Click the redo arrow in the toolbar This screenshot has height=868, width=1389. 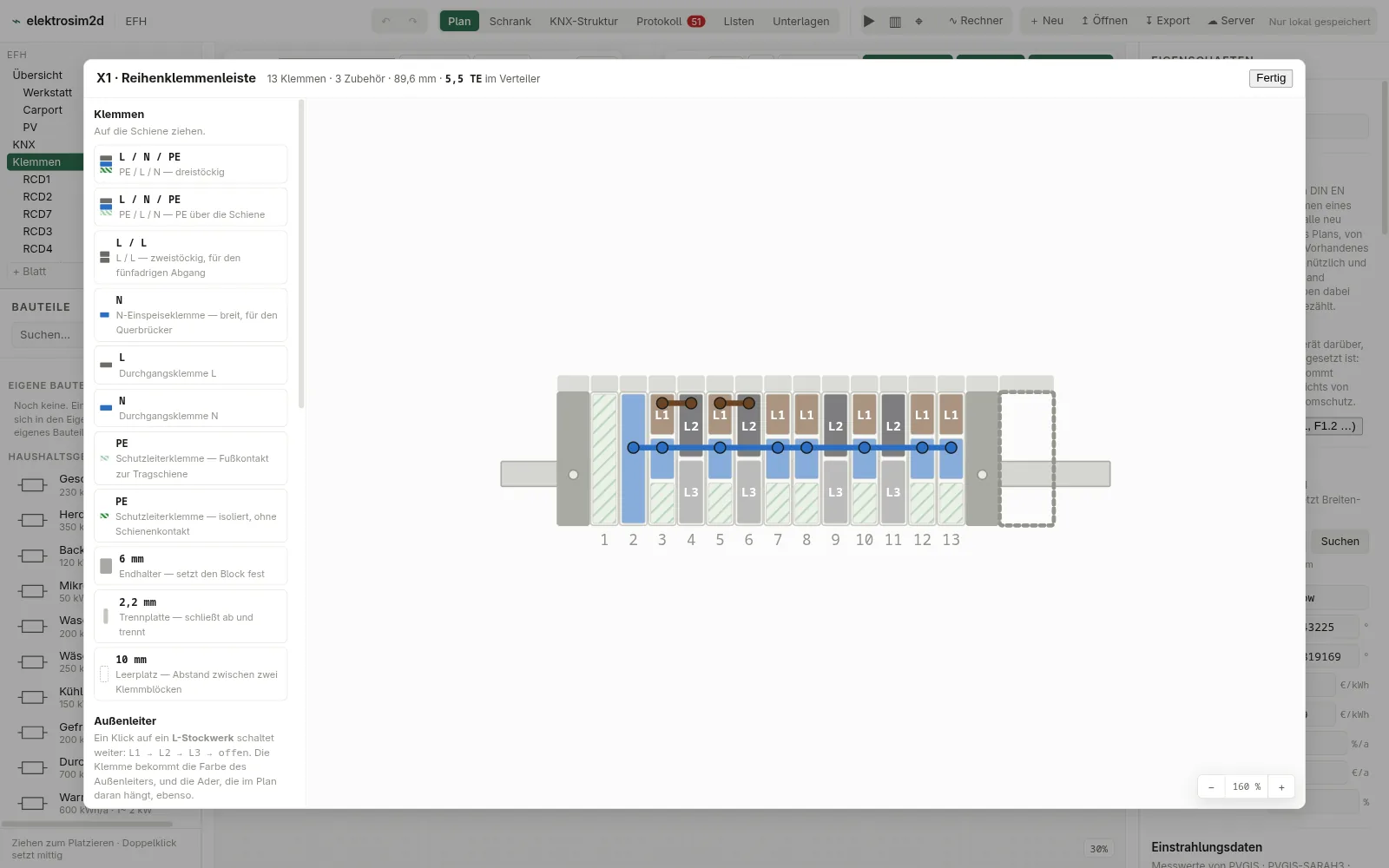pos(412,21)
